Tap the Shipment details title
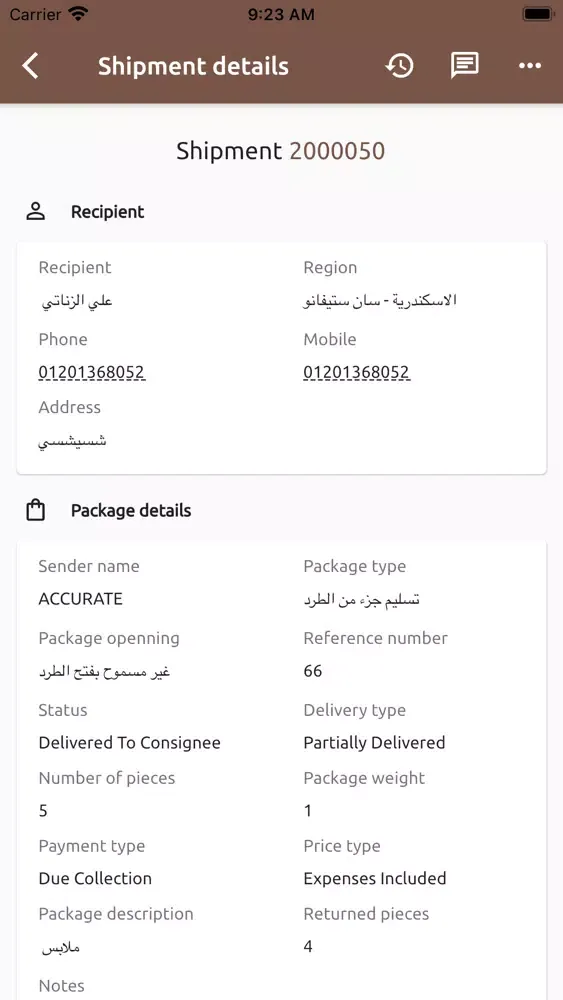Screen dimensions: 563x1000 tap(193, 66)
